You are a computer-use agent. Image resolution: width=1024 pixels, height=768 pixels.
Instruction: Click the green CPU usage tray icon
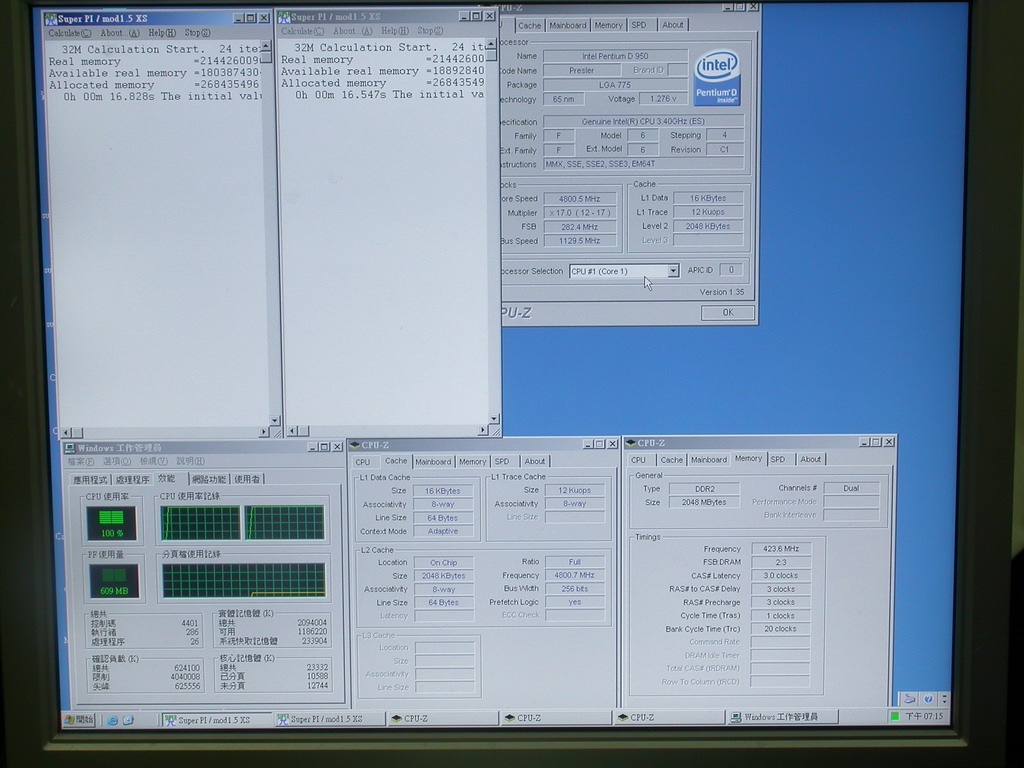pos(895,716)
